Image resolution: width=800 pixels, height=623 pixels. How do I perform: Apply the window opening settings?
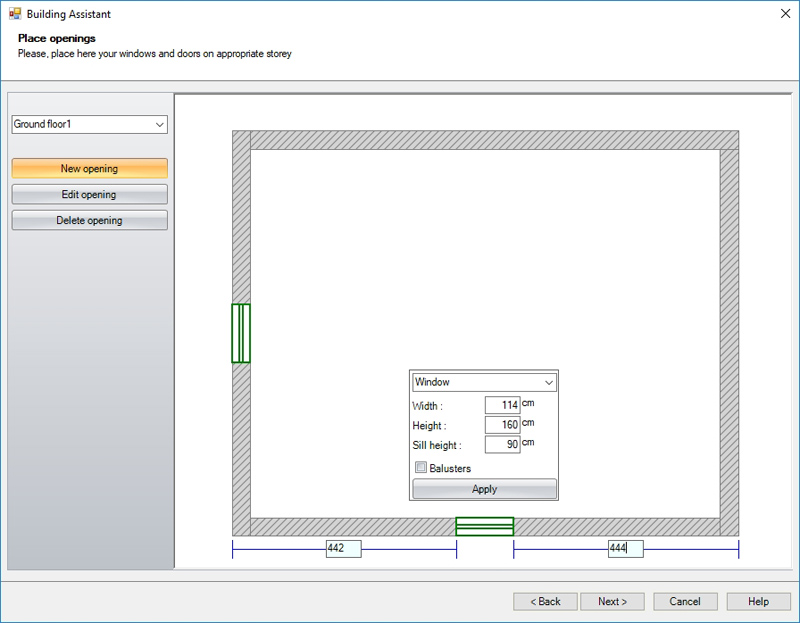coord(484,490)
